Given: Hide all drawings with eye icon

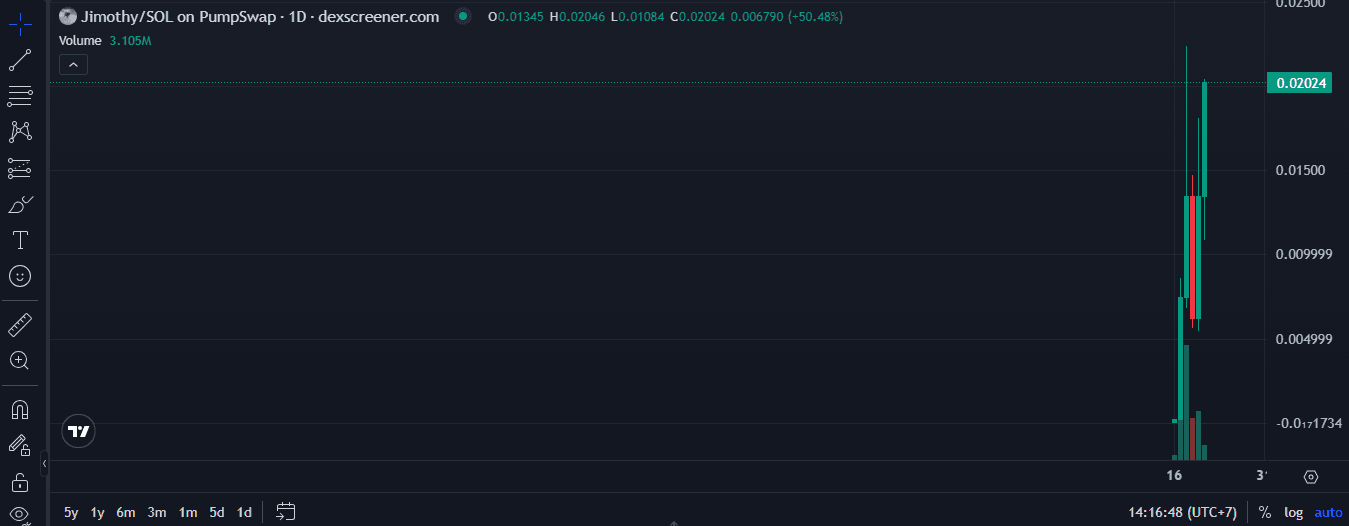Looking at the screenshot, I should pos(20,515).
